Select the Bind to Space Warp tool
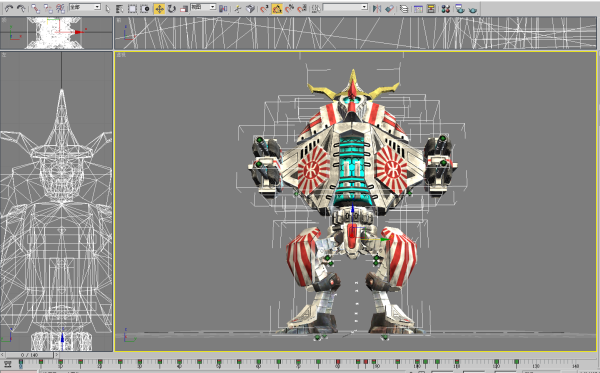 click(60, 8)
